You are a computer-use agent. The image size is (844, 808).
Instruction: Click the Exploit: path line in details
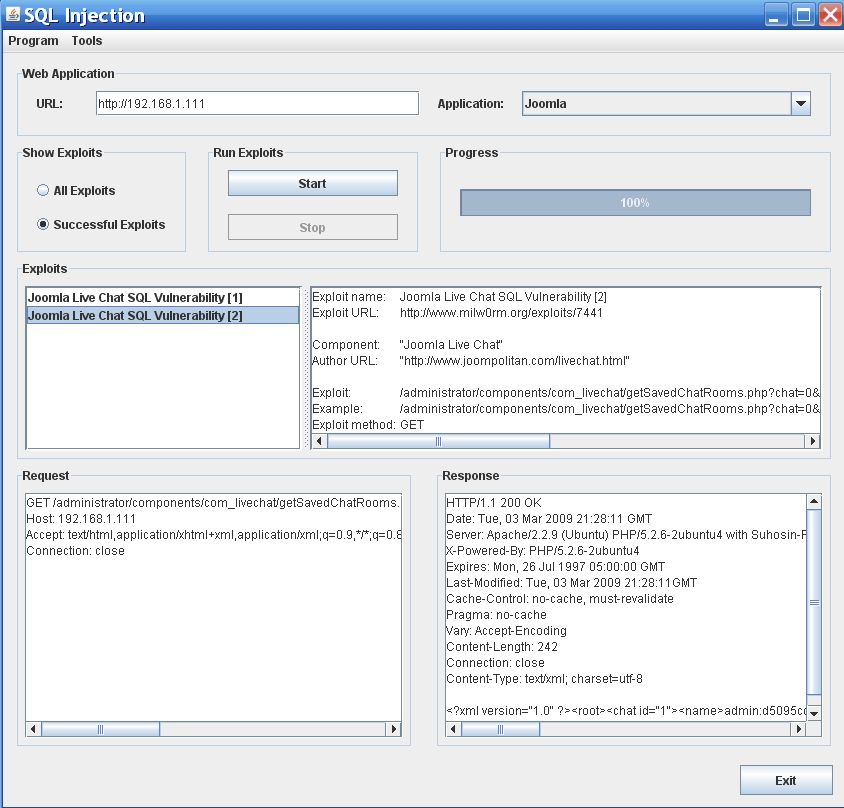tap(566, 392)
